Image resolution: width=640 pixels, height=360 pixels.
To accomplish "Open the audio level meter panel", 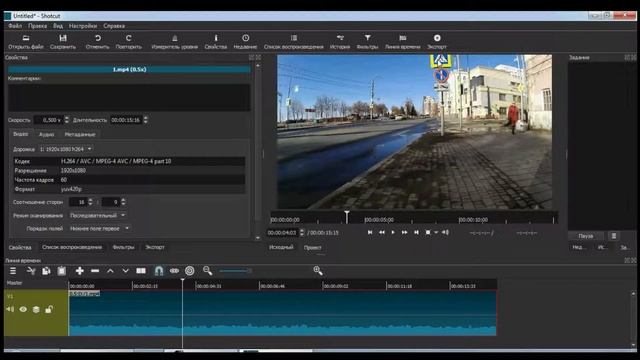I will coord(175,42).
